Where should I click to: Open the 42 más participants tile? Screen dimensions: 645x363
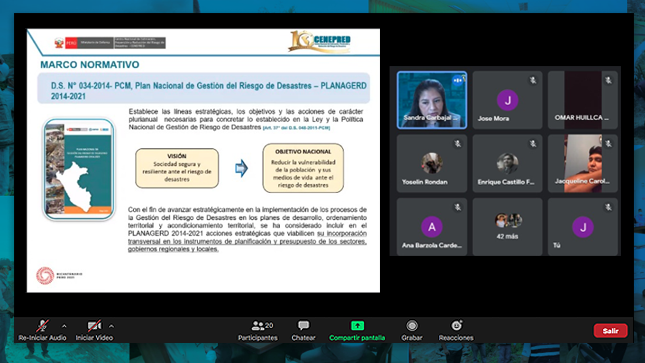tap(507, 227)
